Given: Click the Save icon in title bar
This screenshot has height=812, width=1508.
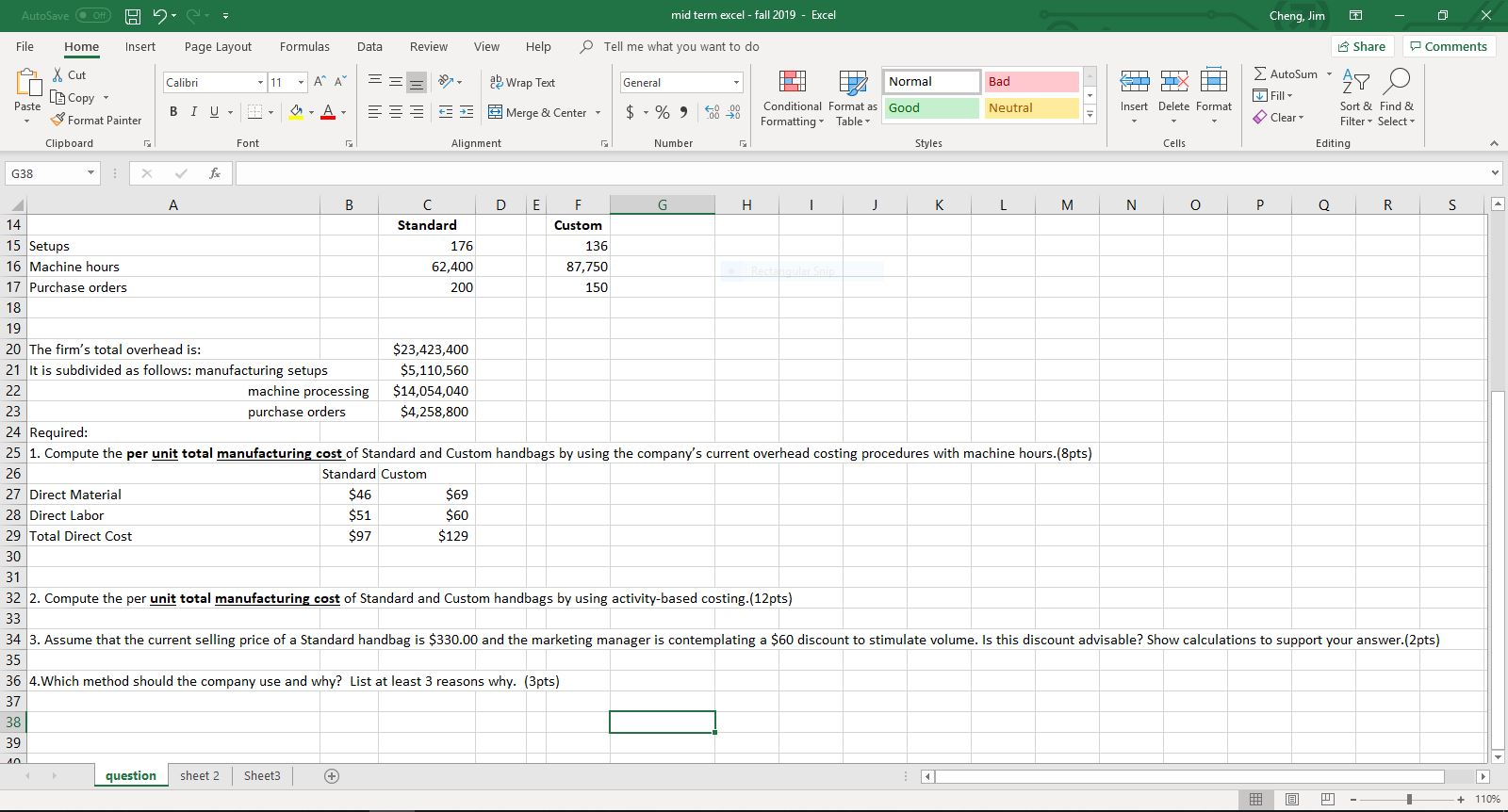Looking at the screenshot, I should tap(133, 16).
